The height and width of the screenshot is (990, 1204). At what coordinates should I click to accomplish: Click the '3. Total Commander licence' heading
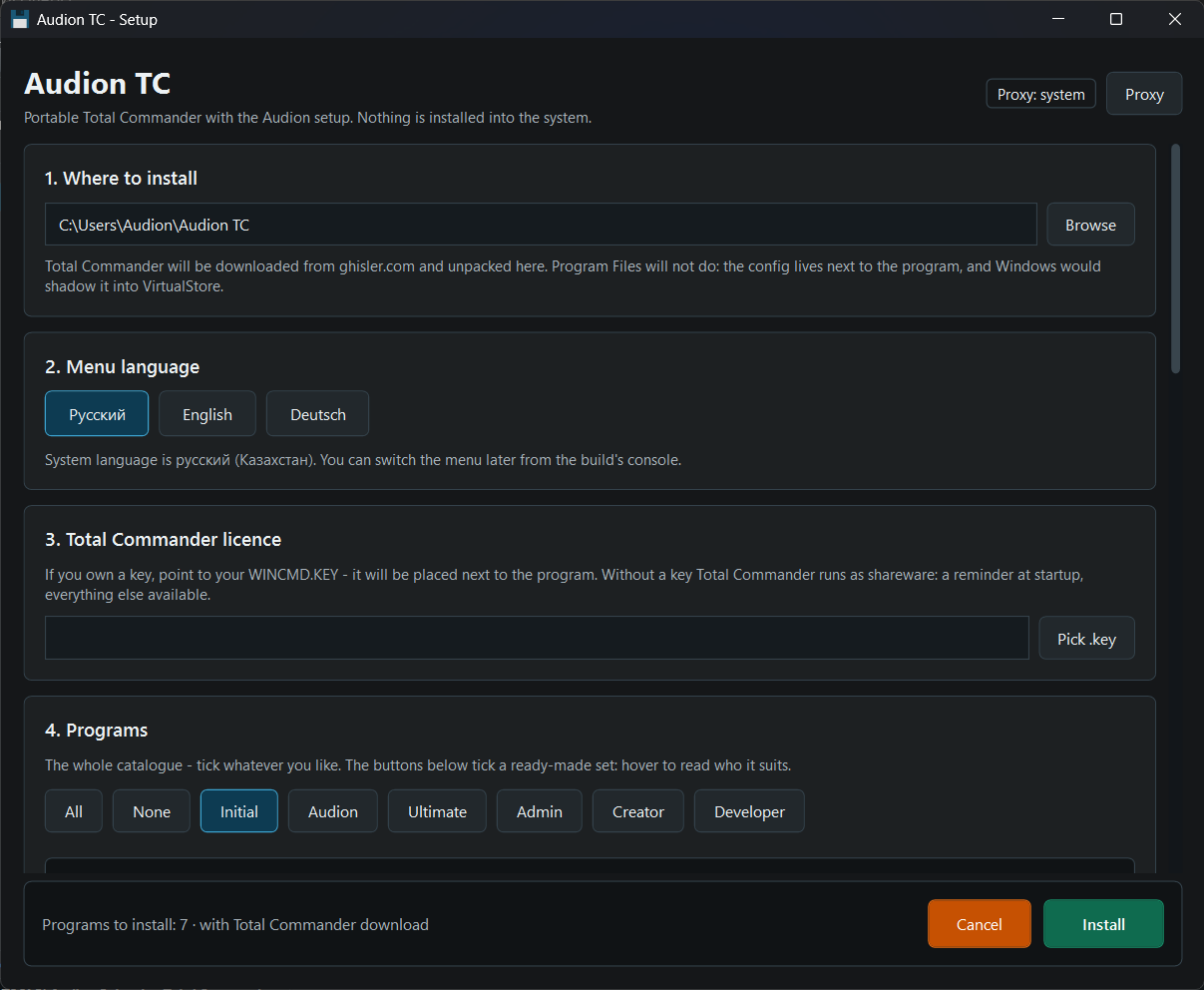pyautogui.click(x=163, y=539)
